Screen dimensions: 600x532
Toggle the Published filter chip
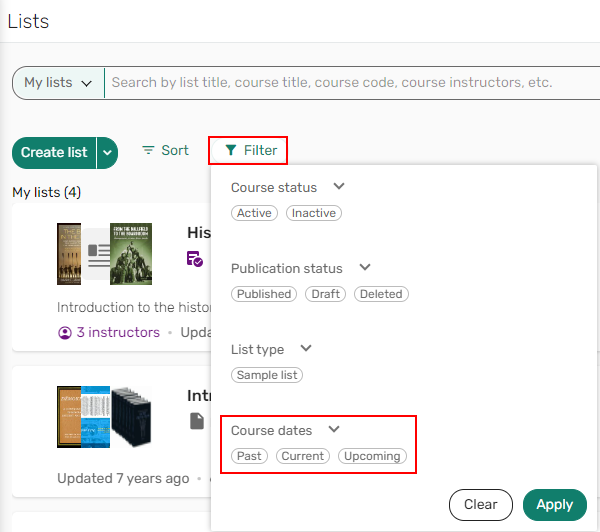click(264, 294)
